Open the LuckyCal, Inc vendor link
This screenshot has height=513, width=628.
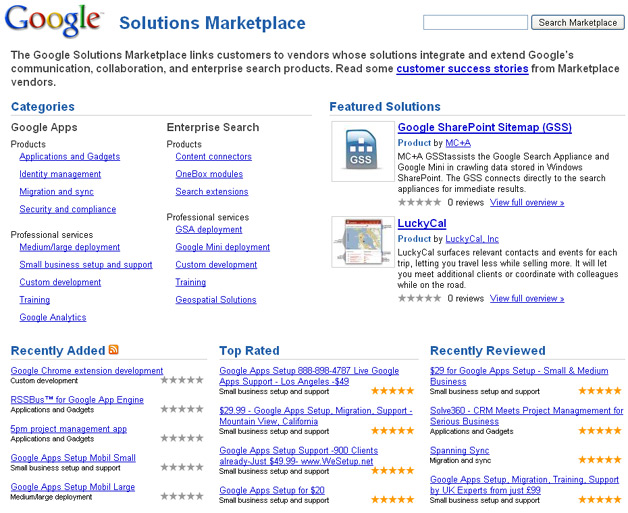tap(472, 239)
